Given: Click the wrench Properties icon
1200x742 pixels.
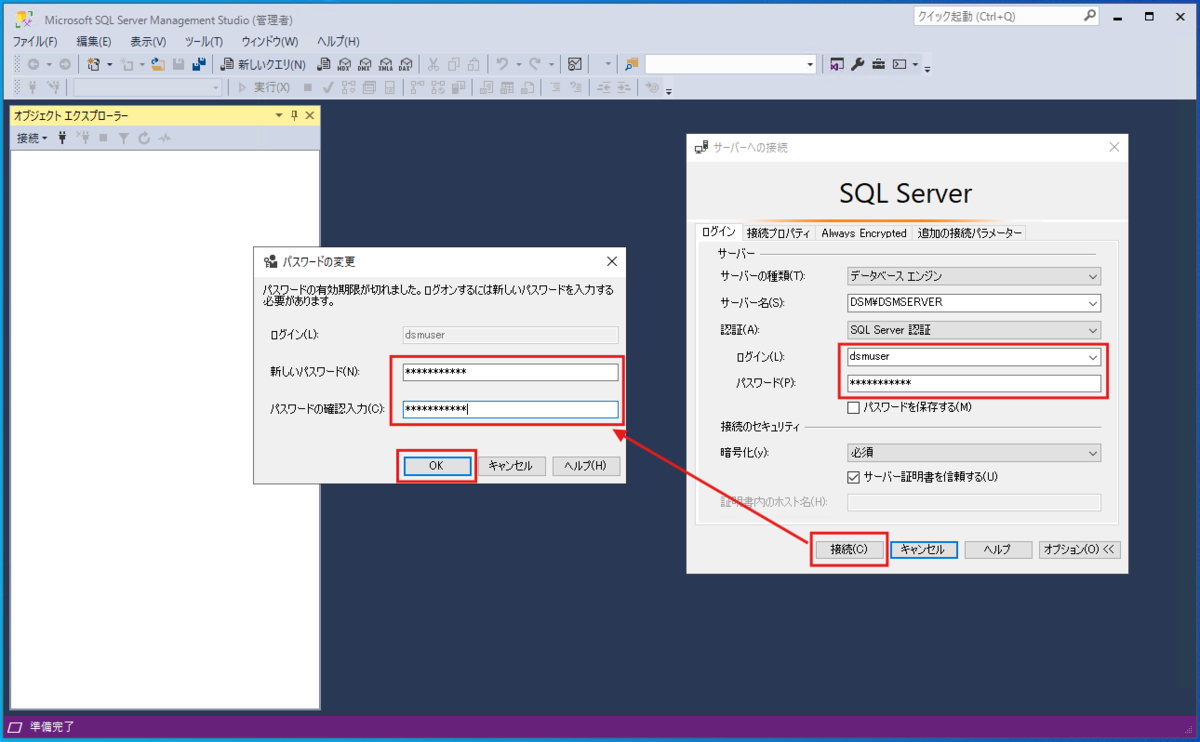Looking at the screenshot, I should (x=857, y=64).
